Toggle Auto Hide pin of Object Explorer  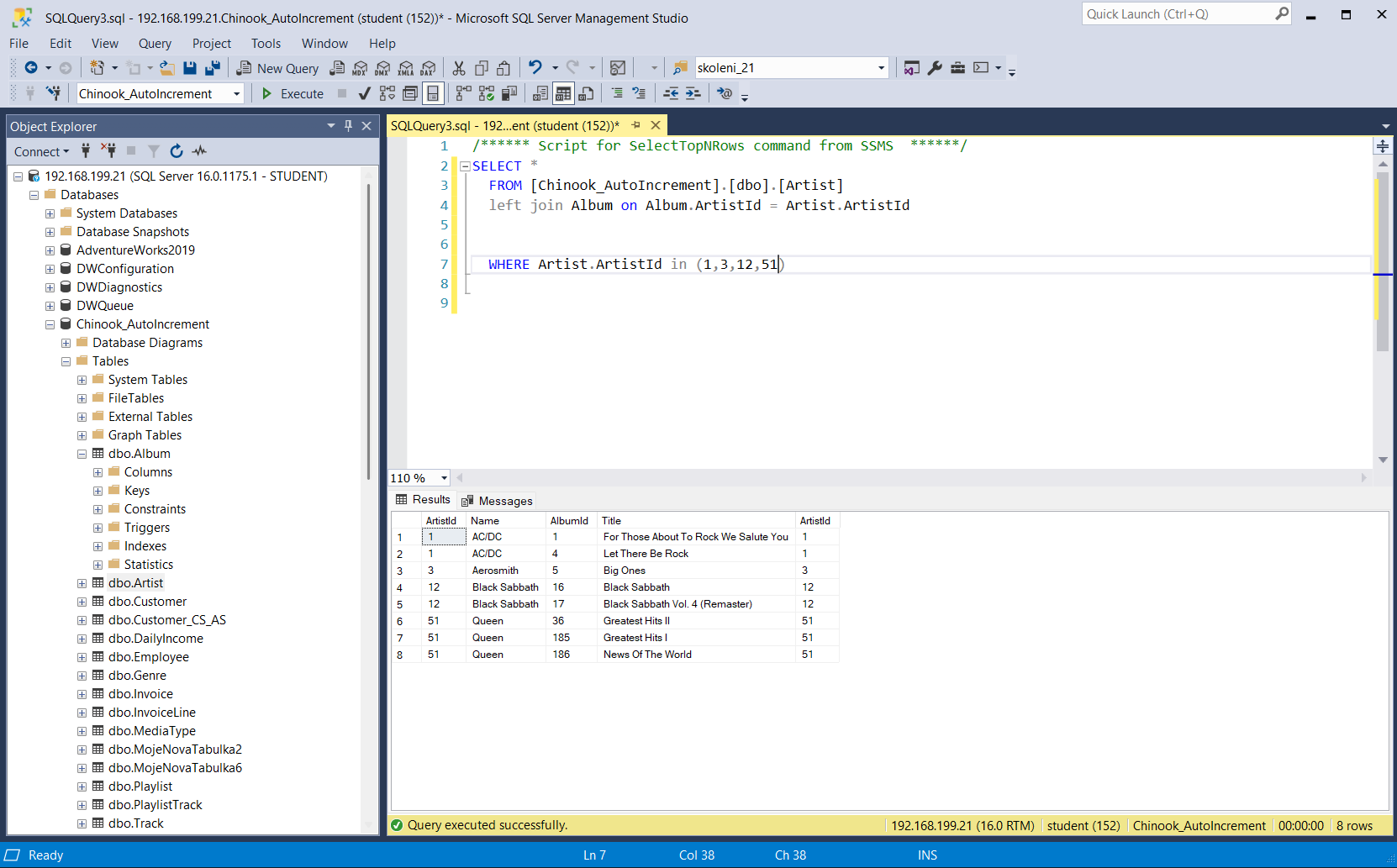pos(348,126)
